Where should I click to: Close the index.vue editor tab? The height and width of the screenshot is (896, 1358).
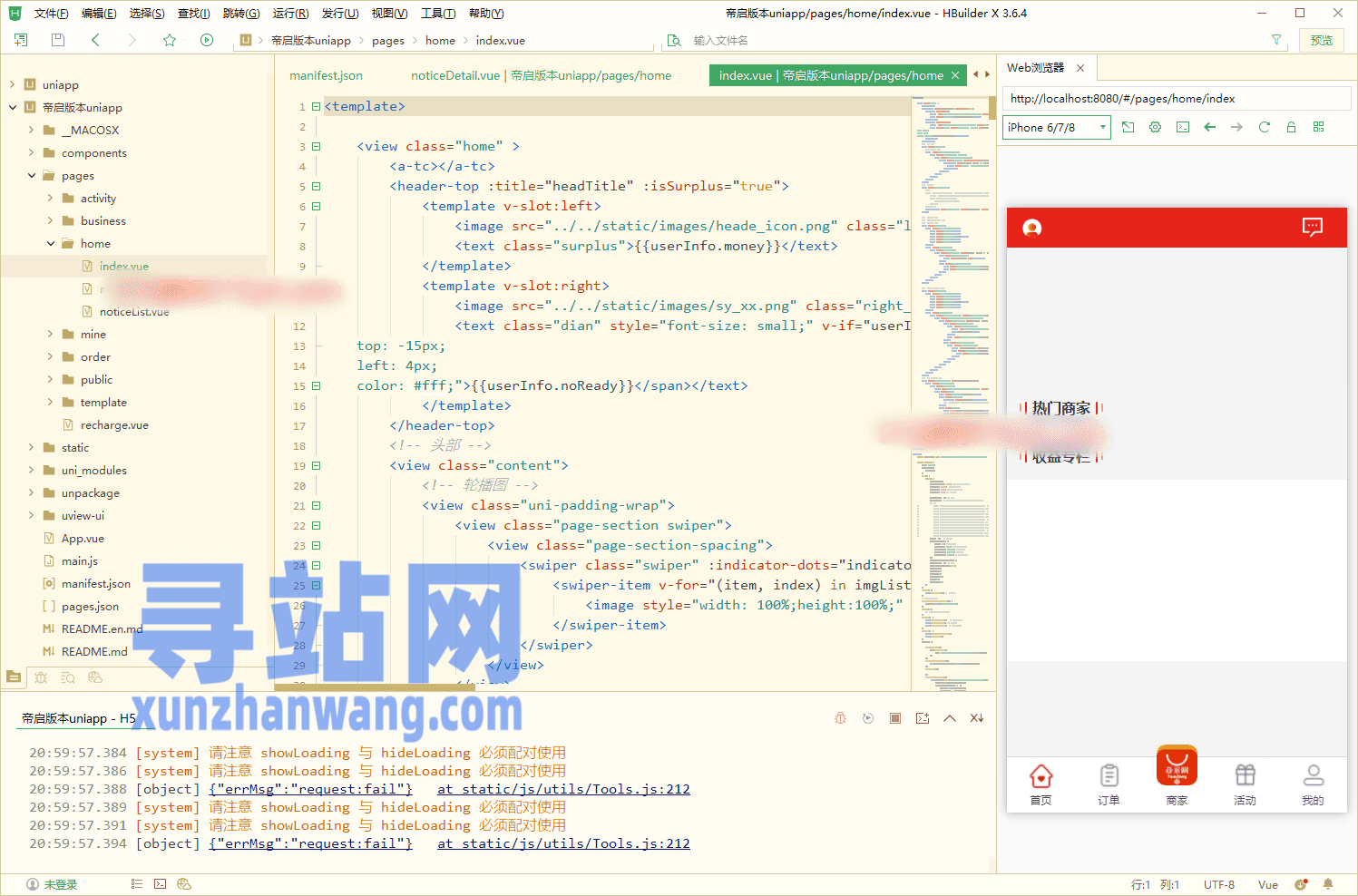(955, 75)
